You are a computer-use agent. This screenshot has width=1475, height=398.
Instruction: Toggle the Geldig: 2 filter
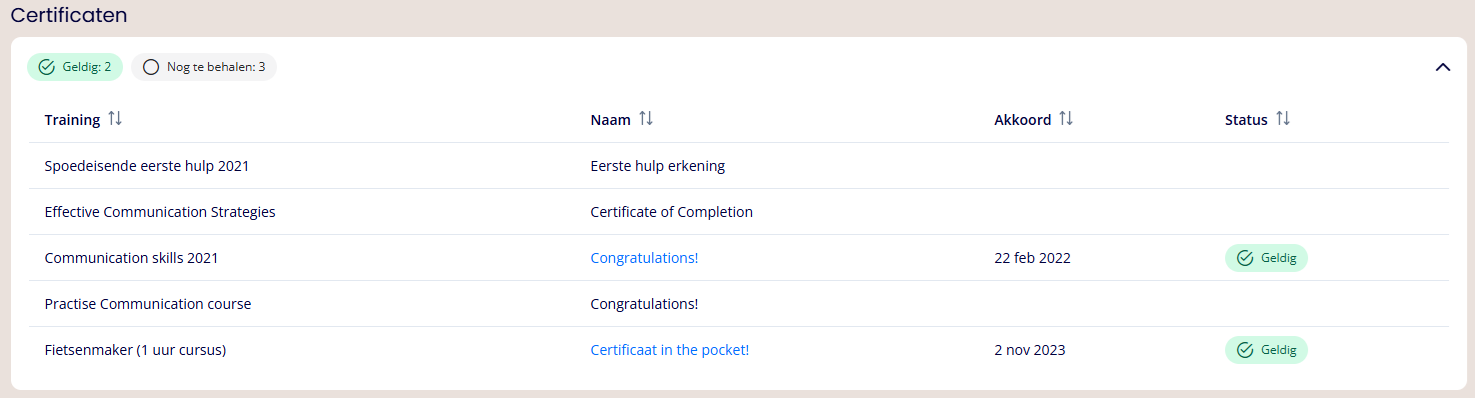click(x=75, y=67)
